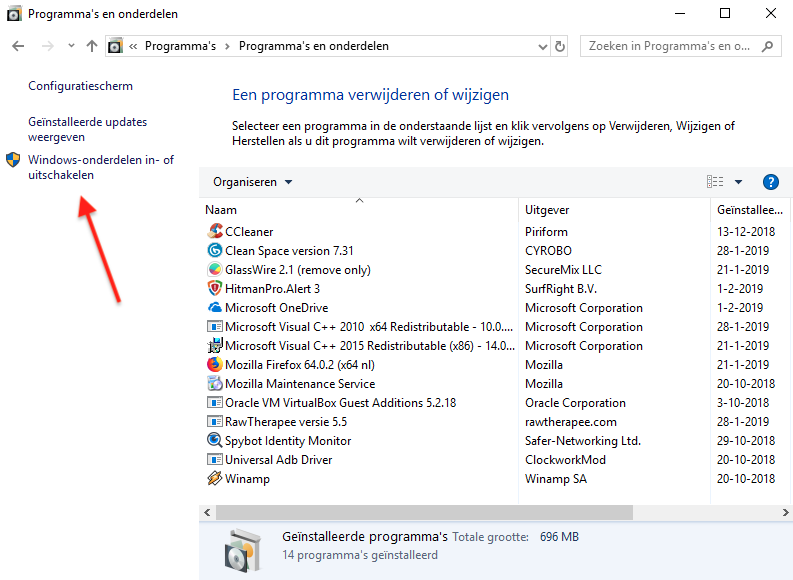Screen dimensions: 793x580
Task: Select the HitmanPro.Alert 3 icon
Action: pyautogui.click(x=214, y=289)
